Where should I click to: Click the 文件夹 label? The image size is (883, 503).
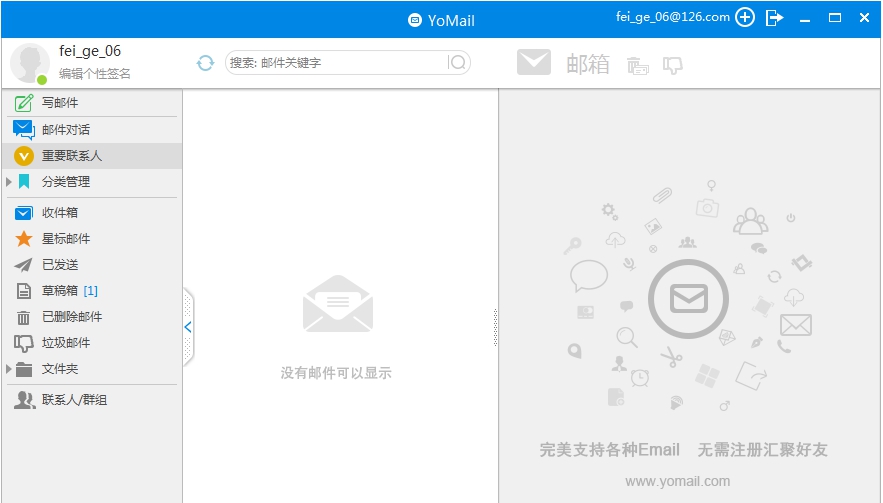point(60,369)
